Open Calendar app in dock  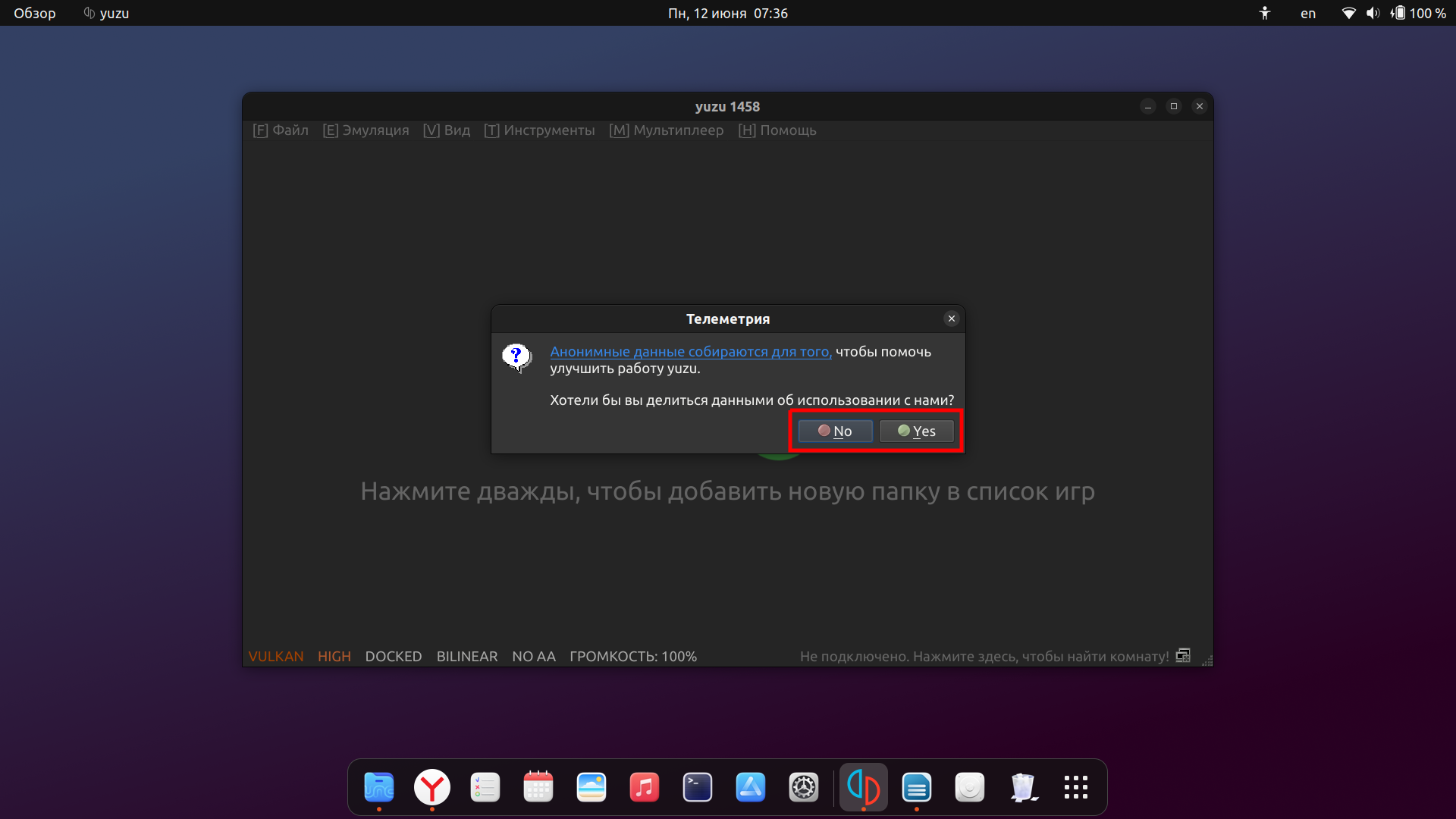tap(538, 787)
